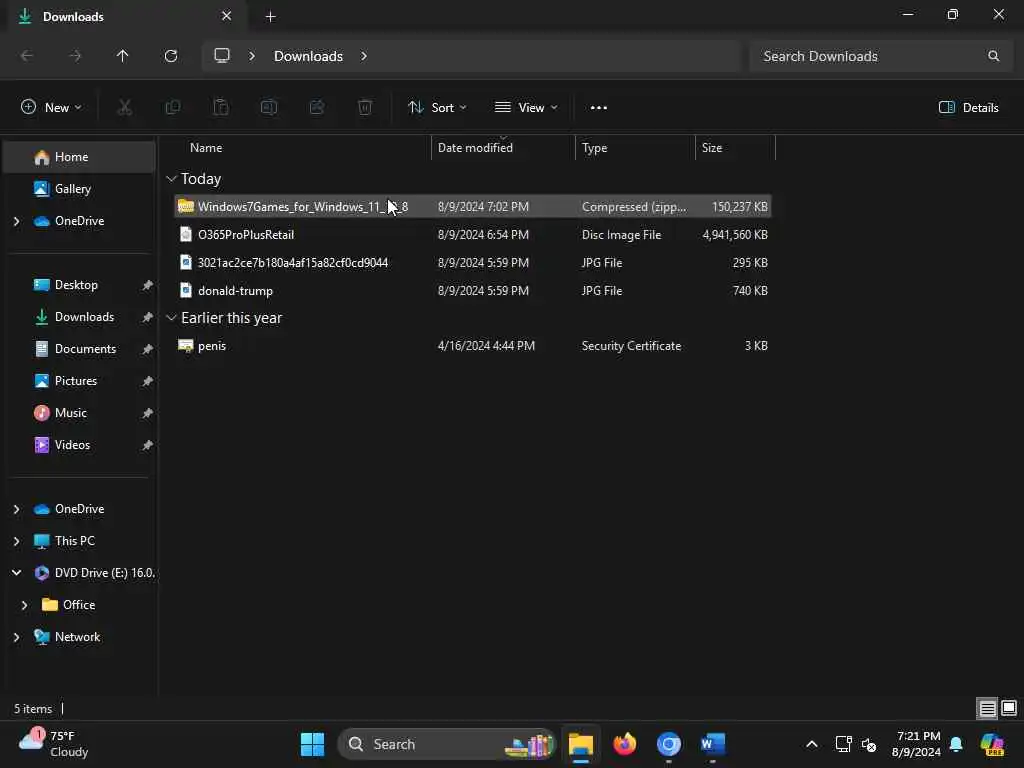Image resolution: width=1024 pixels, height=768 pixels.
Task: Toggle the Details pane
Action: click(x=968, y=108)
